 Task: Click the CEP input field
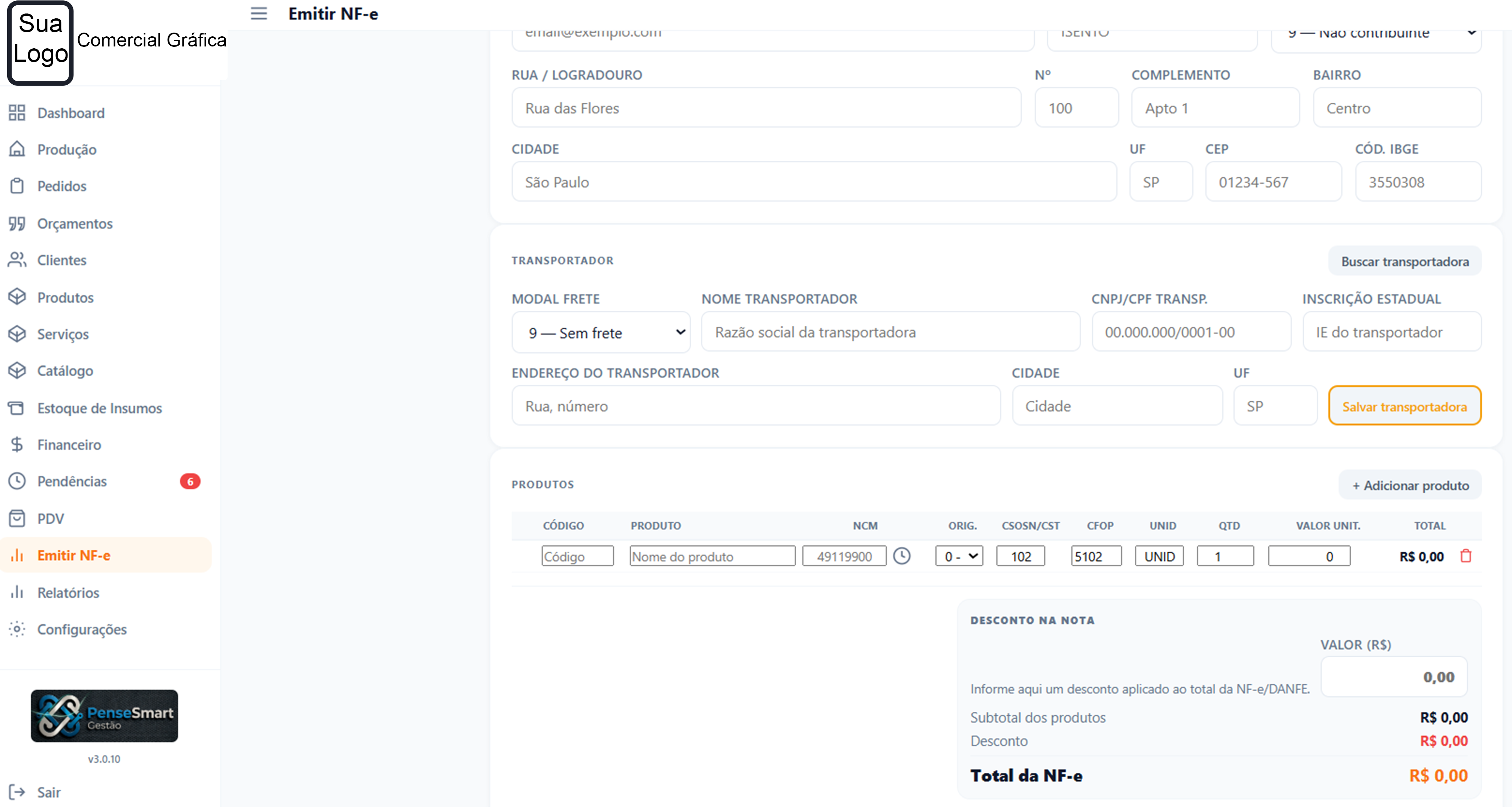pos(1274,182)
